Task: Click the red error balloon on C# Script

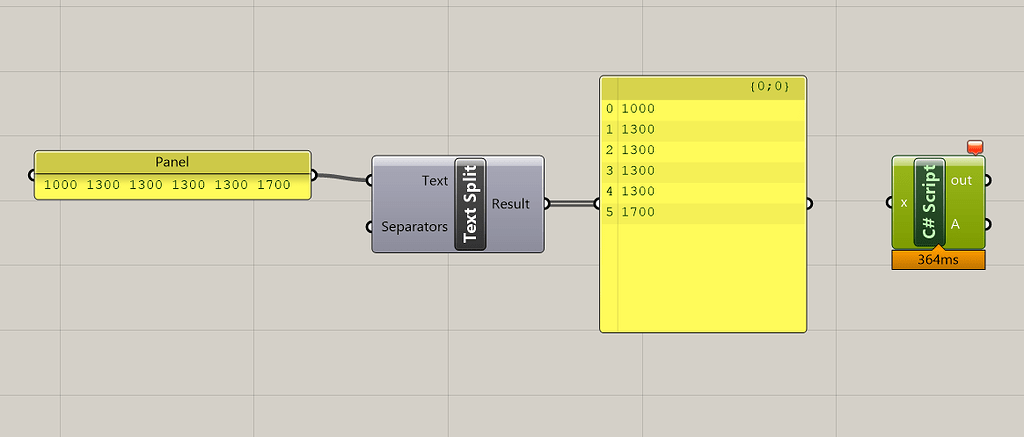Action: pos(975,148)
